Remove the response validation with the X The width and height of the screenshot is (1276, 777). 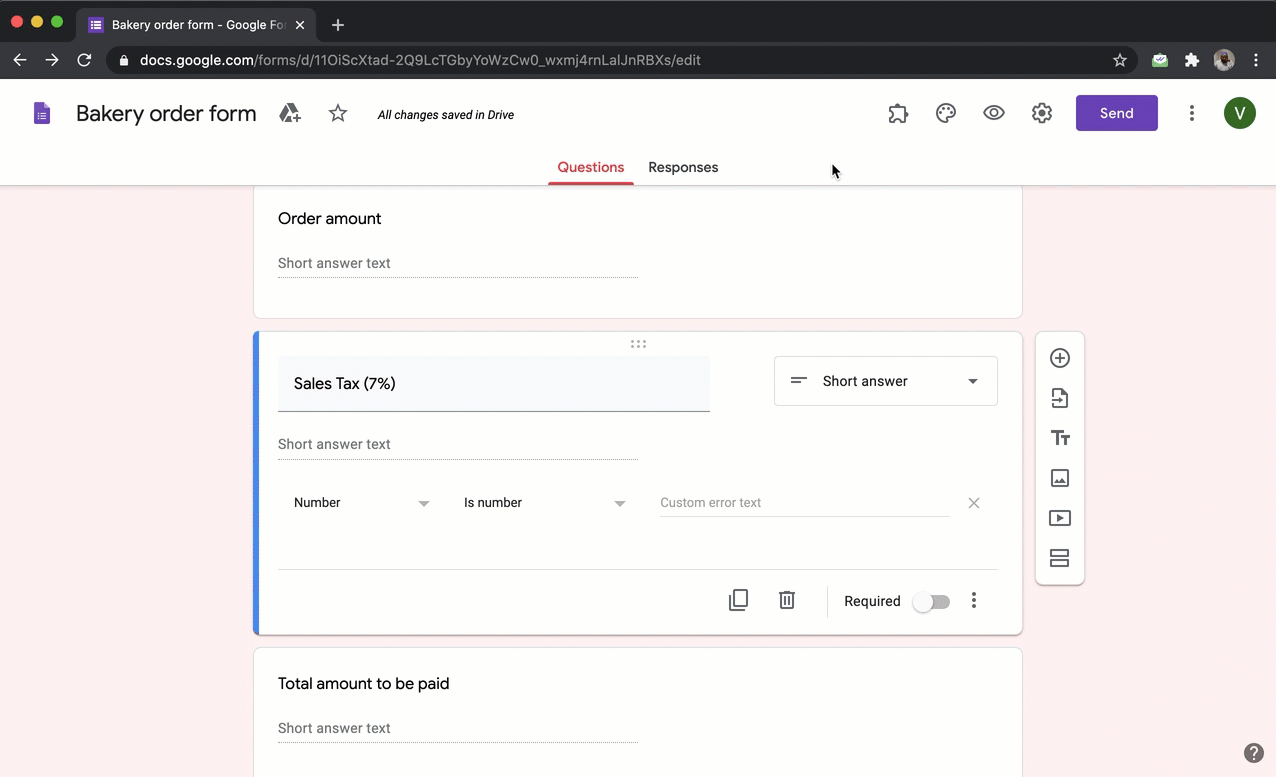point(973,503)
